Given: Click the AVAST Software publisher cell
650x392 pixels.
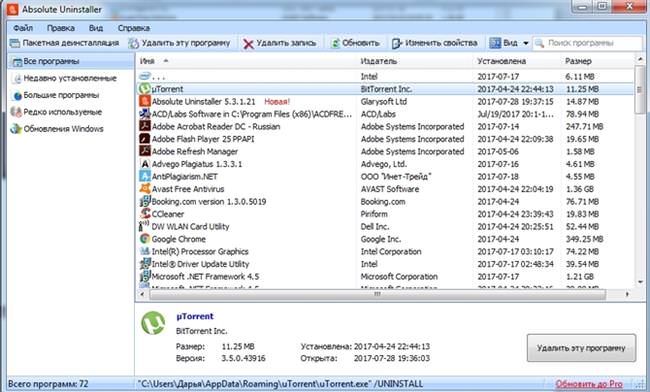Looking at the screenshot, I should pos(390,189).
